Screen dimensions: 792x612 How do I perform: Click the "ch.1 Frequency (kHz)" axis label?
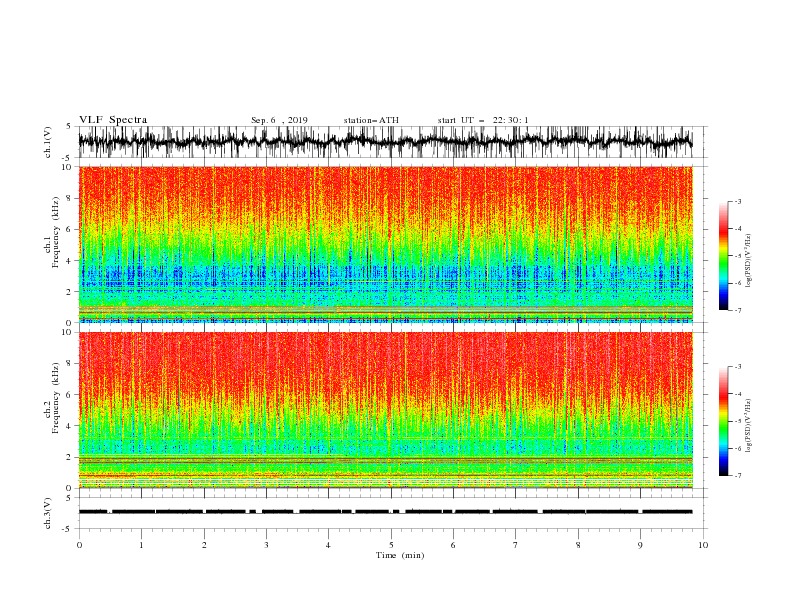pos(52,232)
